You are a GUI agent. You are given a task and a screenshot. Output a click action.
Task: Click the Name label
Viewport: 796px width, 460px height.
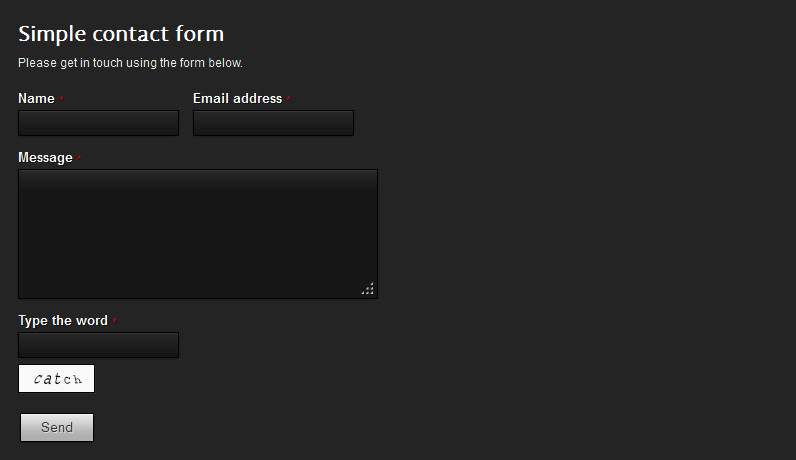[x=37, y=98]
